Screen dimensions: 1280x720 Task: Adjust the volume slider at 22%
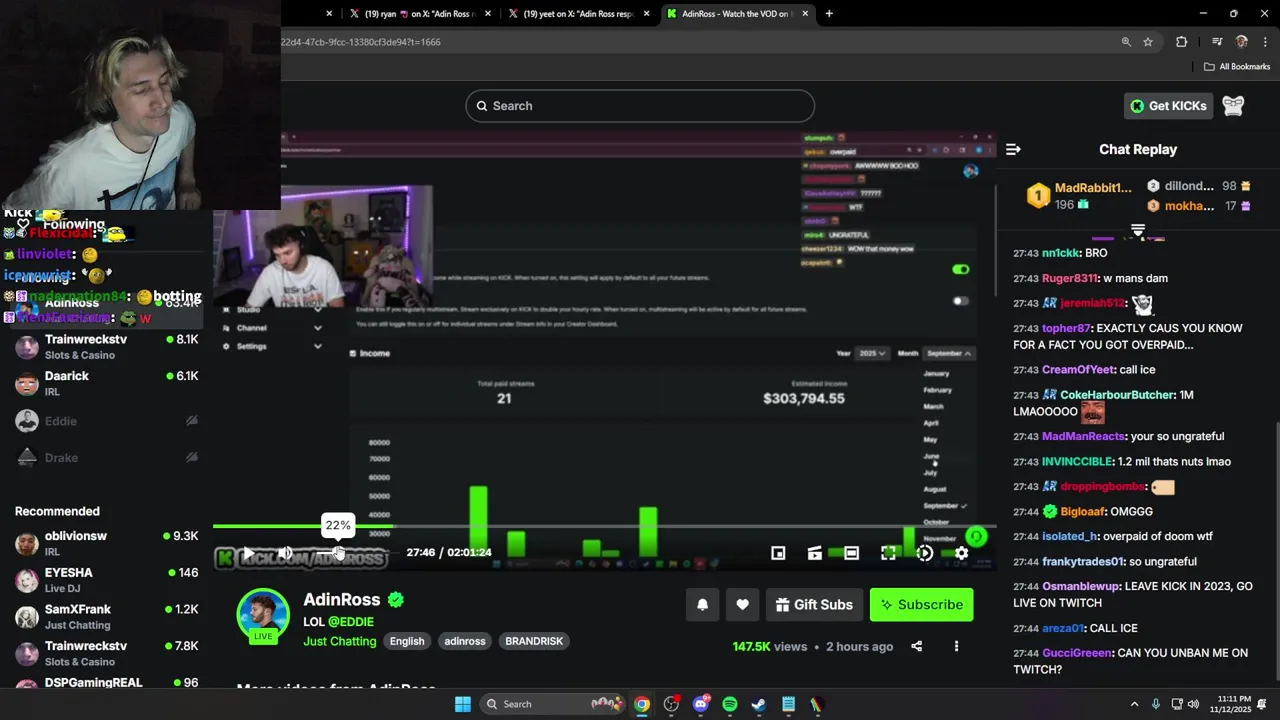pyautogui.click(x=338, y=553)
